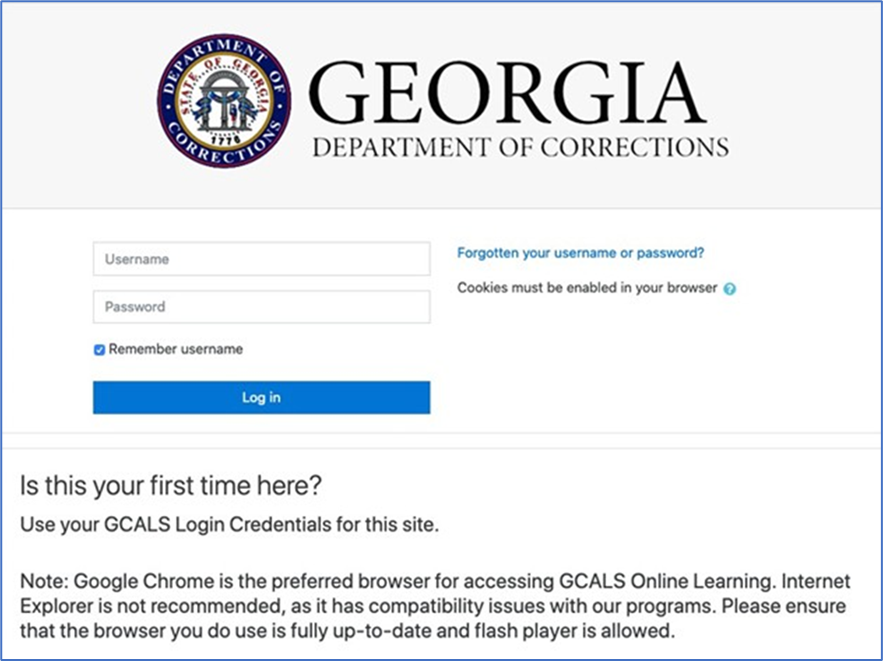
Task: Click the 'Is this your first time here?' heading
Action: coord(171,487)
